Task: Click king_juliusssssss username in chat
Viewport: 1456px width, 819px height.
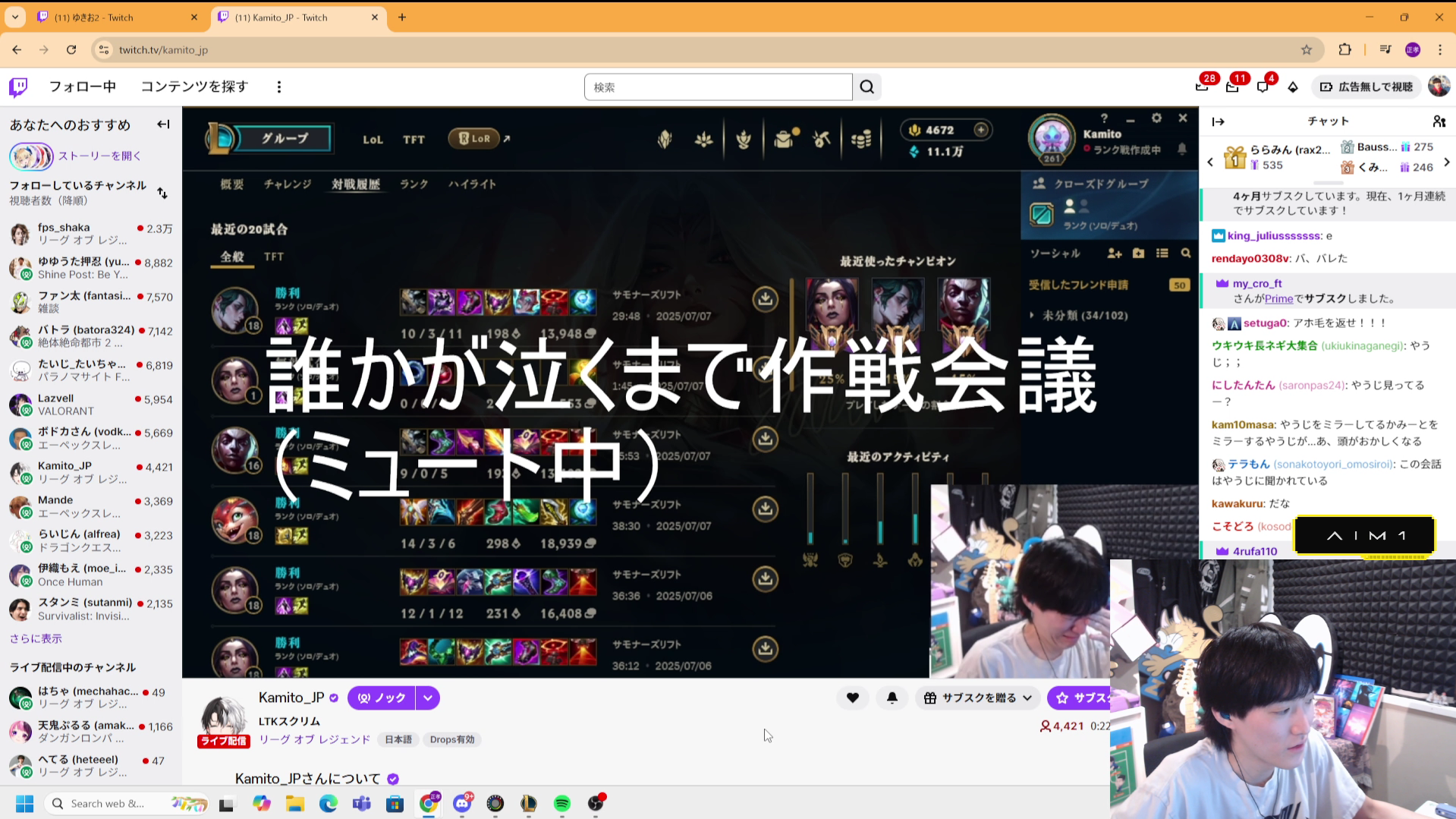Action: 1273,236
